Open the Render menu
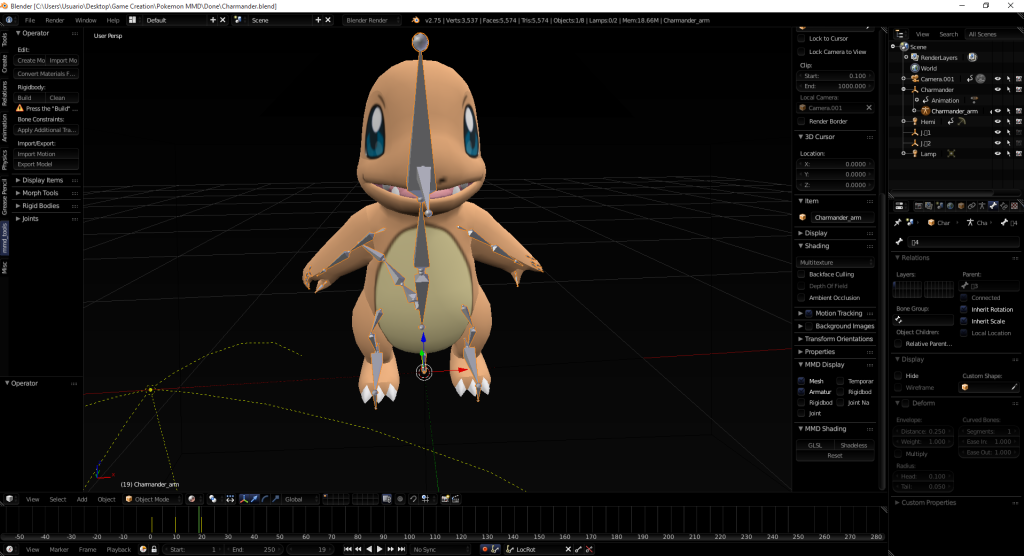1024x556 pixels. [x=55, y=20]
